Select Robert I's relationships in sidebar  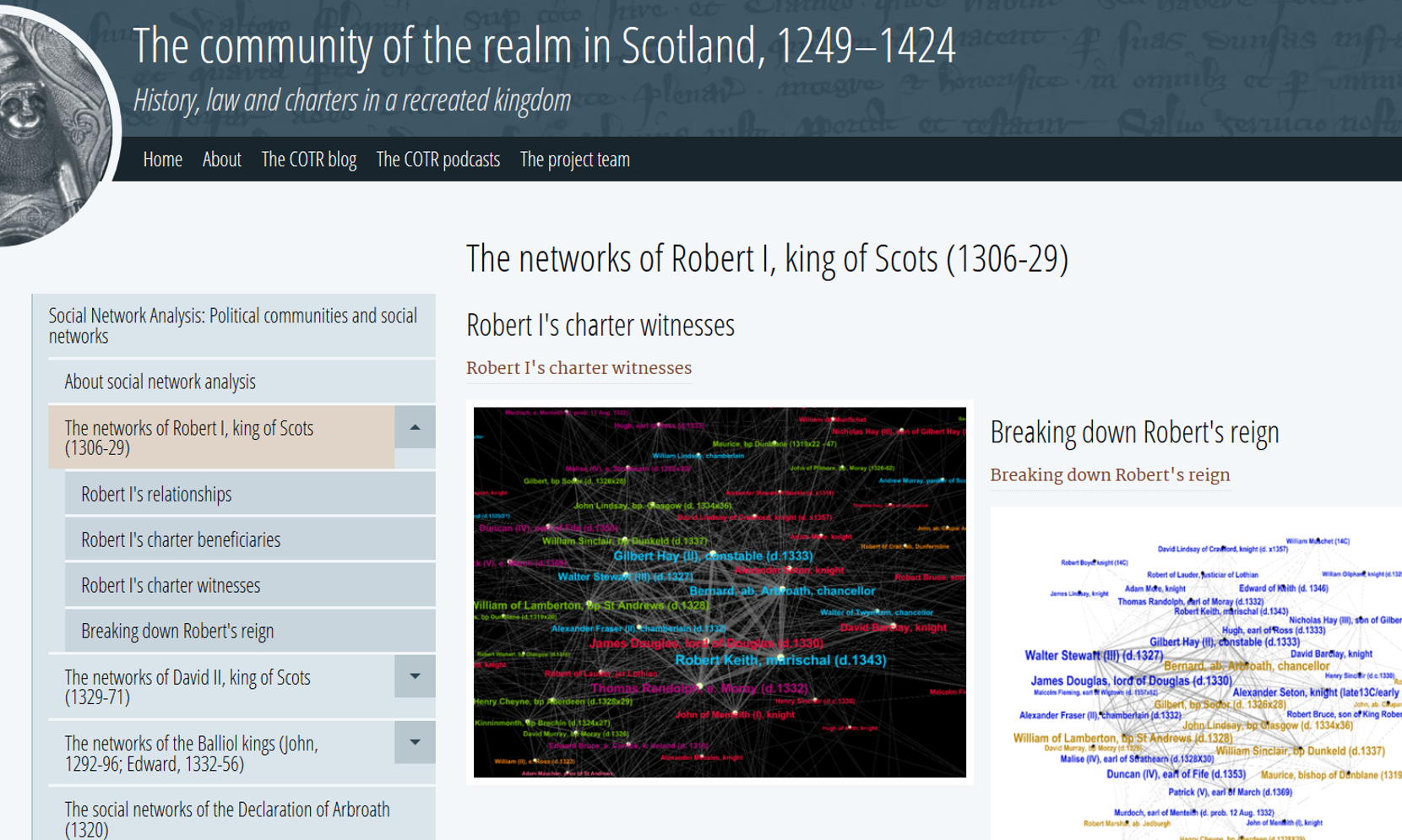[x=155, y=493]
